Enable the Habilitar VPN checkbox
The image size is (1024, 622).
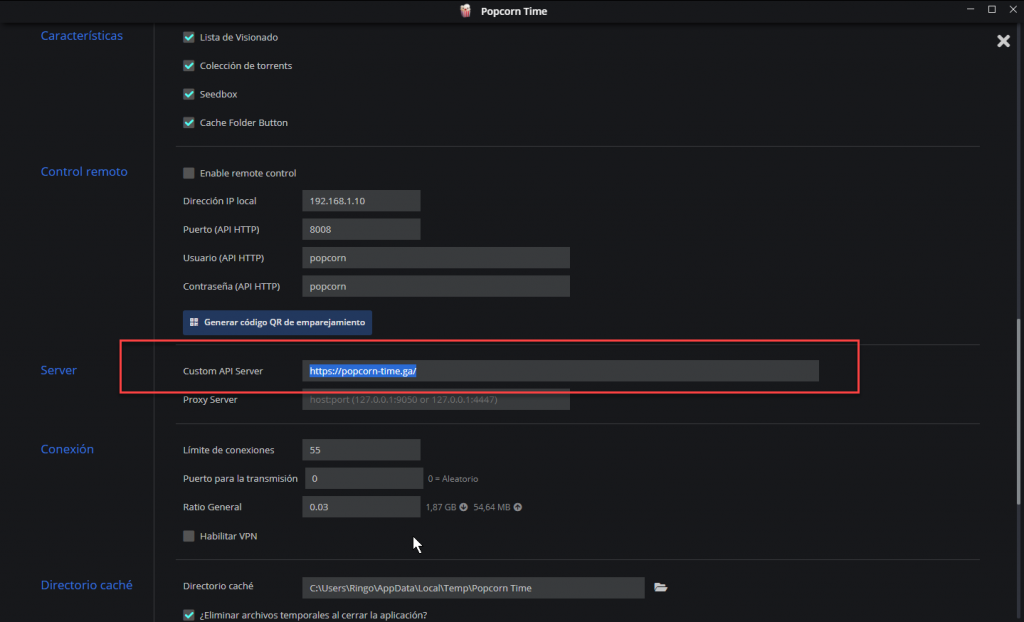tap(189, 536)
